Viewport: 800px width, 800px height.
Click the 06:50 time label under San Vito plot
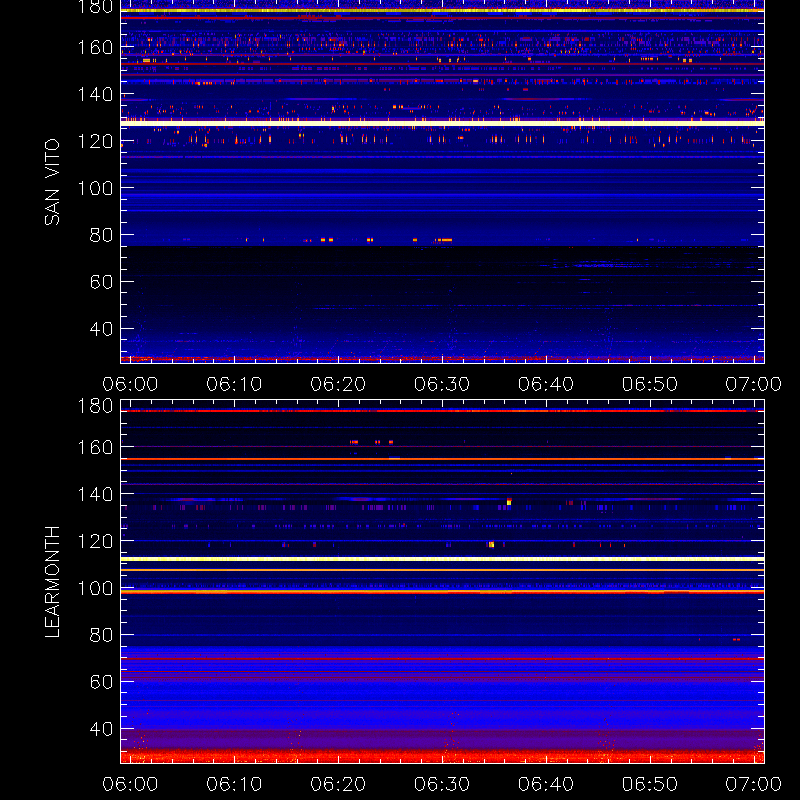click(650, 384)
